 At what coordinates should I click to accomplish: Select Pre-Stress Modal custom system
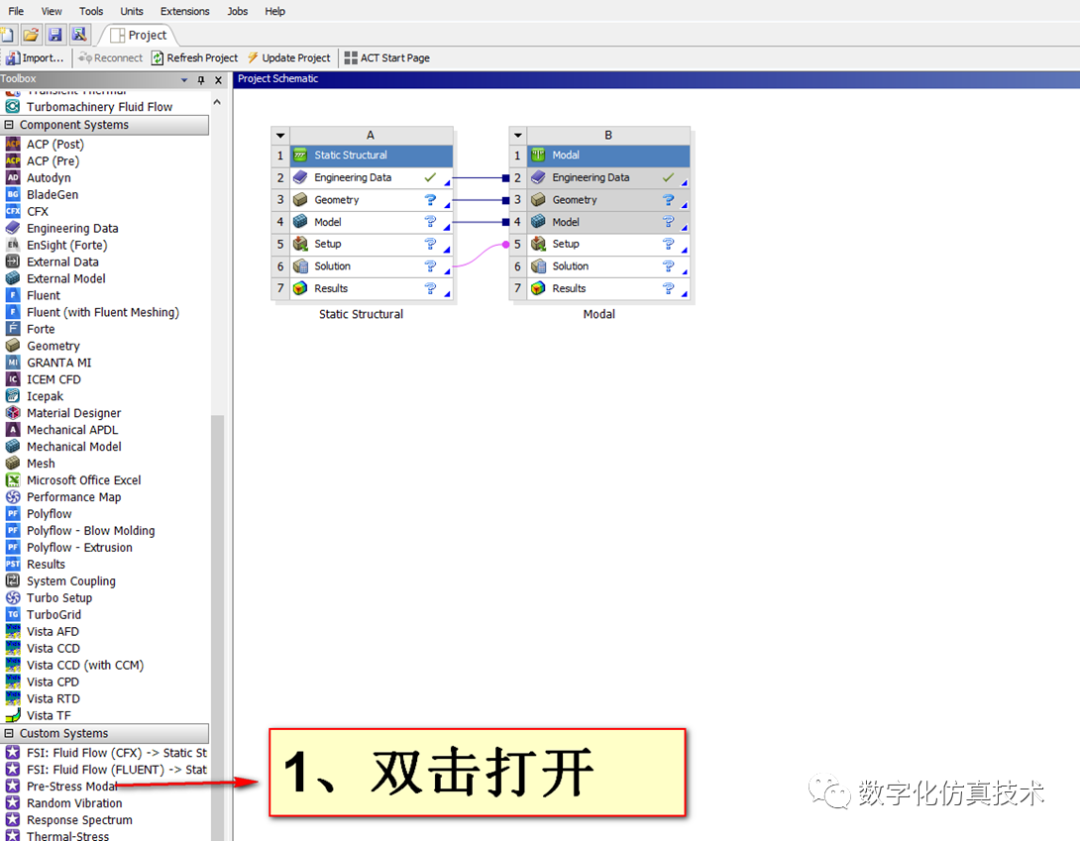tap(72, 787)
